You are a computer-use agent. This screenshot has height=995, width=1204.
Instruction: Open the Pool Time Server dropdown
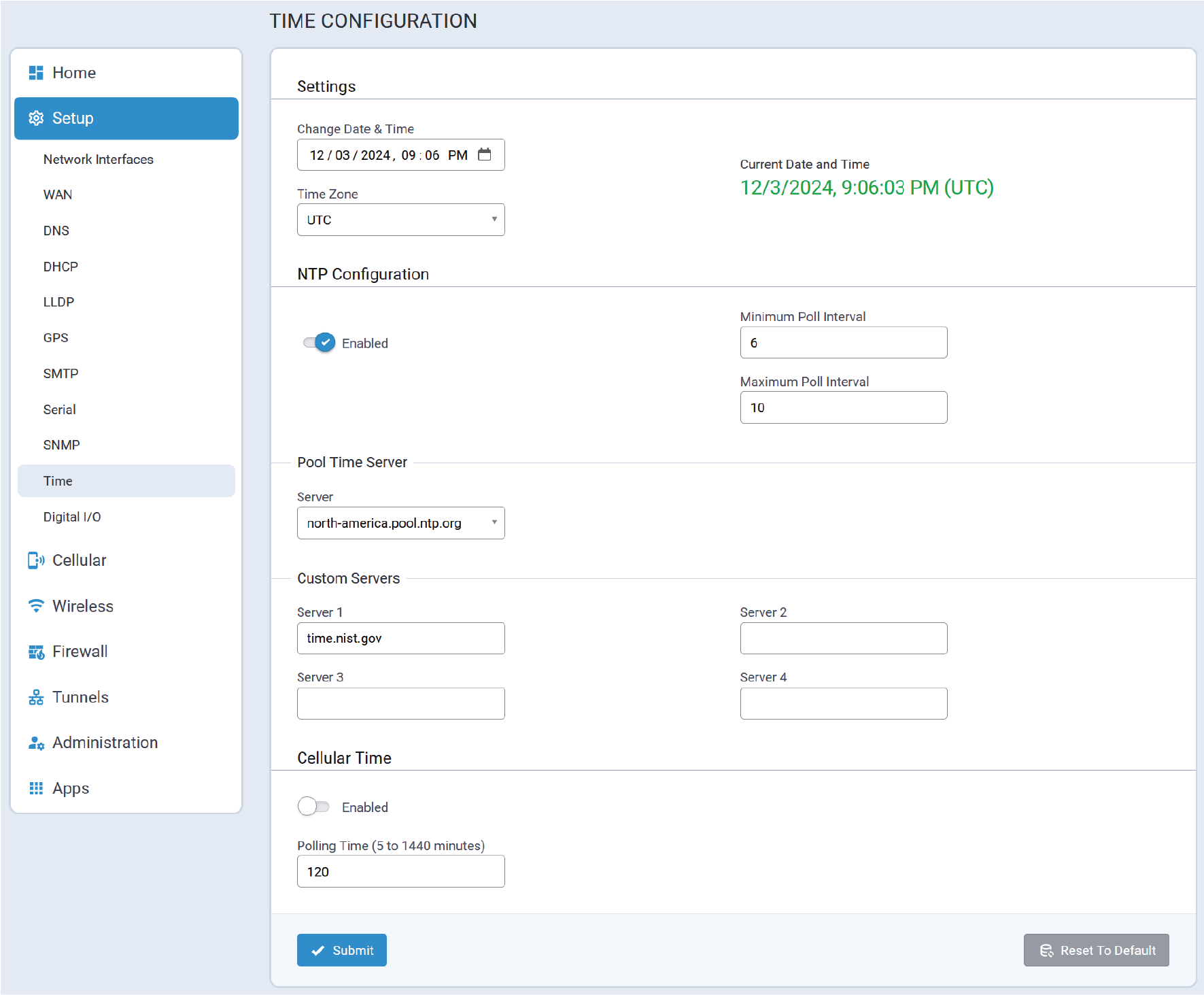[400, 523]
